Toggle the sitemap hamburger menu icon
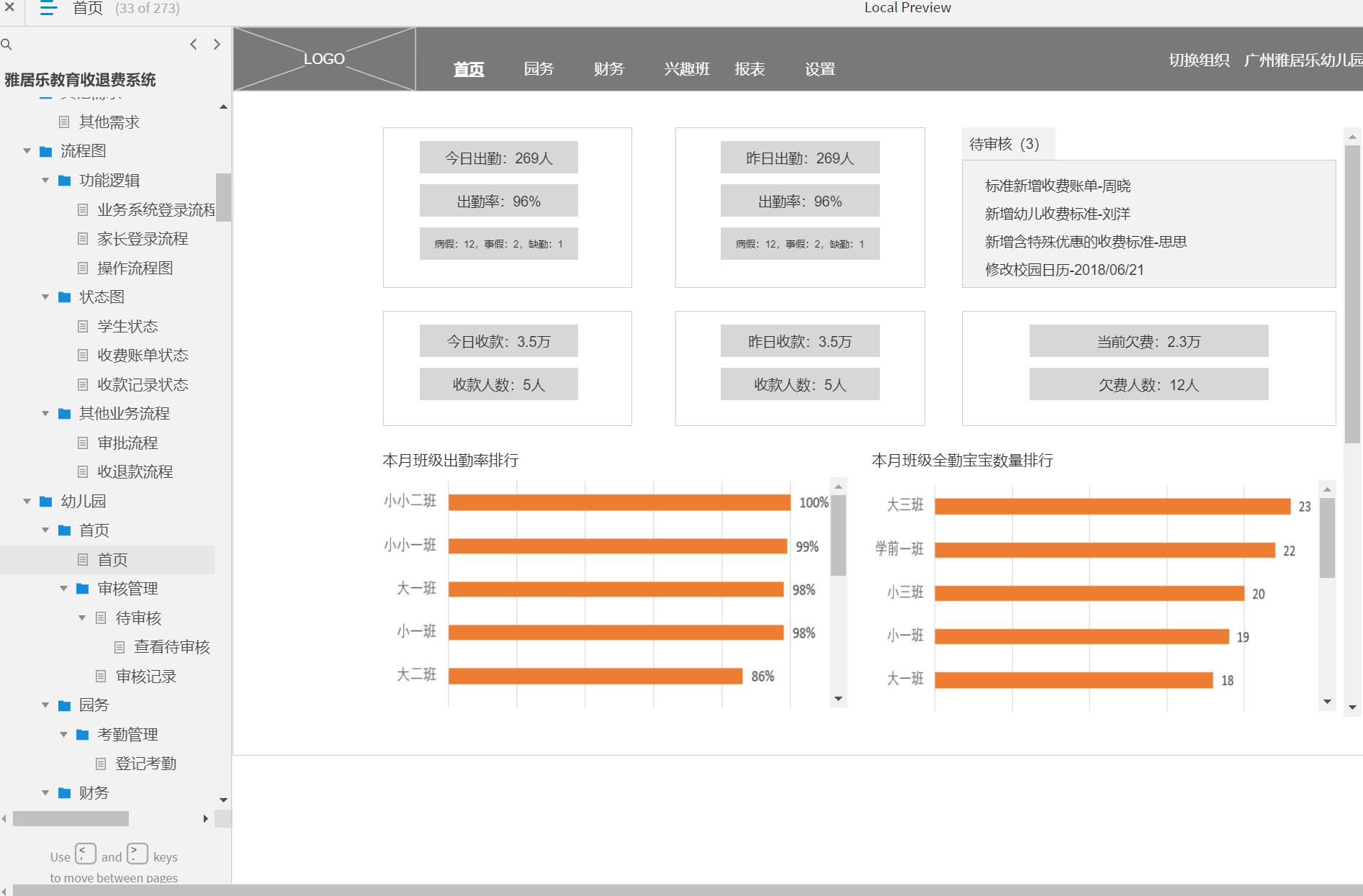1363x896 pixels. (48, 9)
